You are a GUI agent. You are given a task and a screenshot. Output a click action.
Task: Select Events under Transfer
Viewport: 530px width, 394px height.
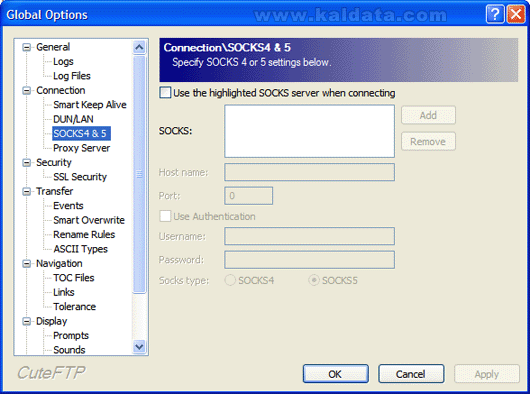[x=68, y=206]
